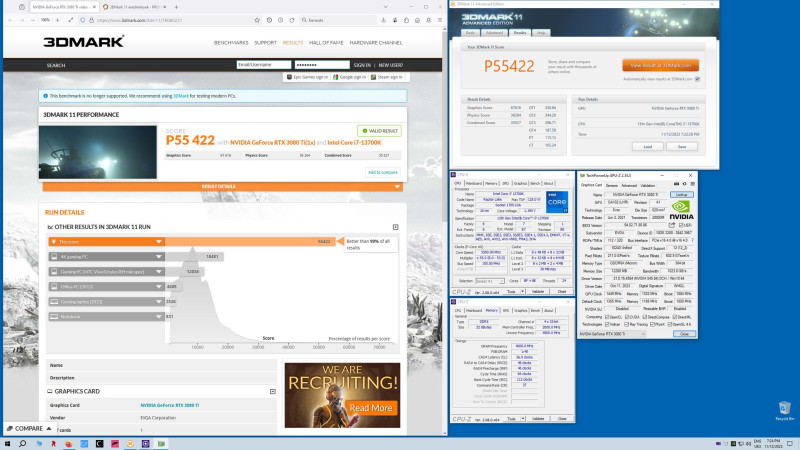
Task: Open the GPU selection dropdown in GPU-Z
Action: pos(612,334)
